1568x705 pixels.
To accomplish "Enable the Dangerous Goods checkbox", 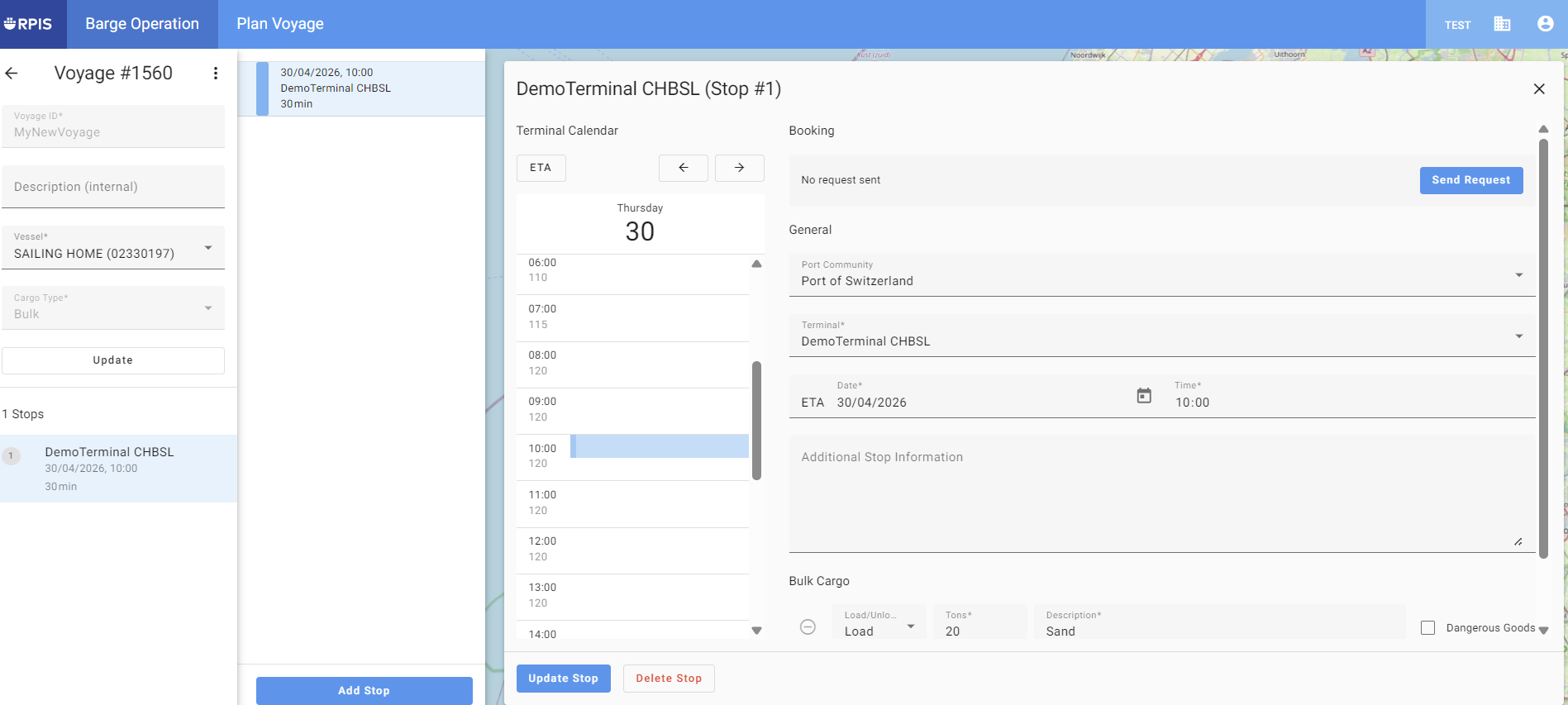I will 1427,628.
